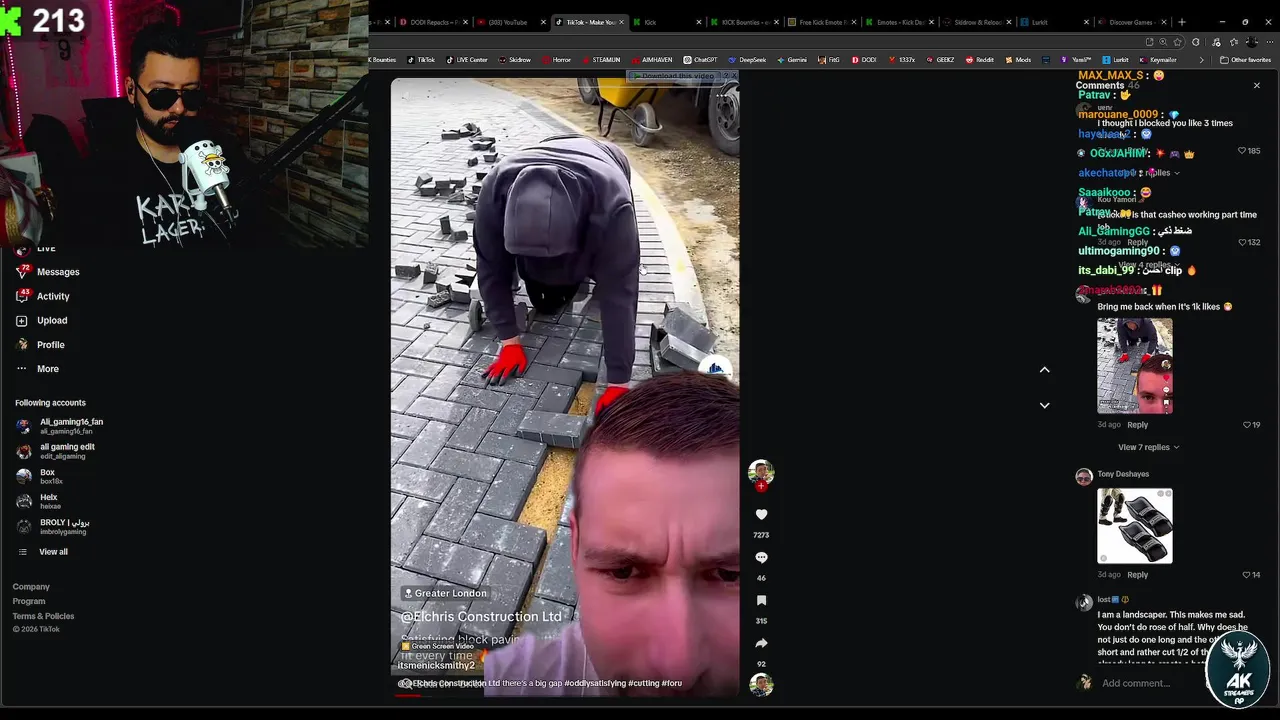Switch to the Free Kick Emote tab

(821, 22)
